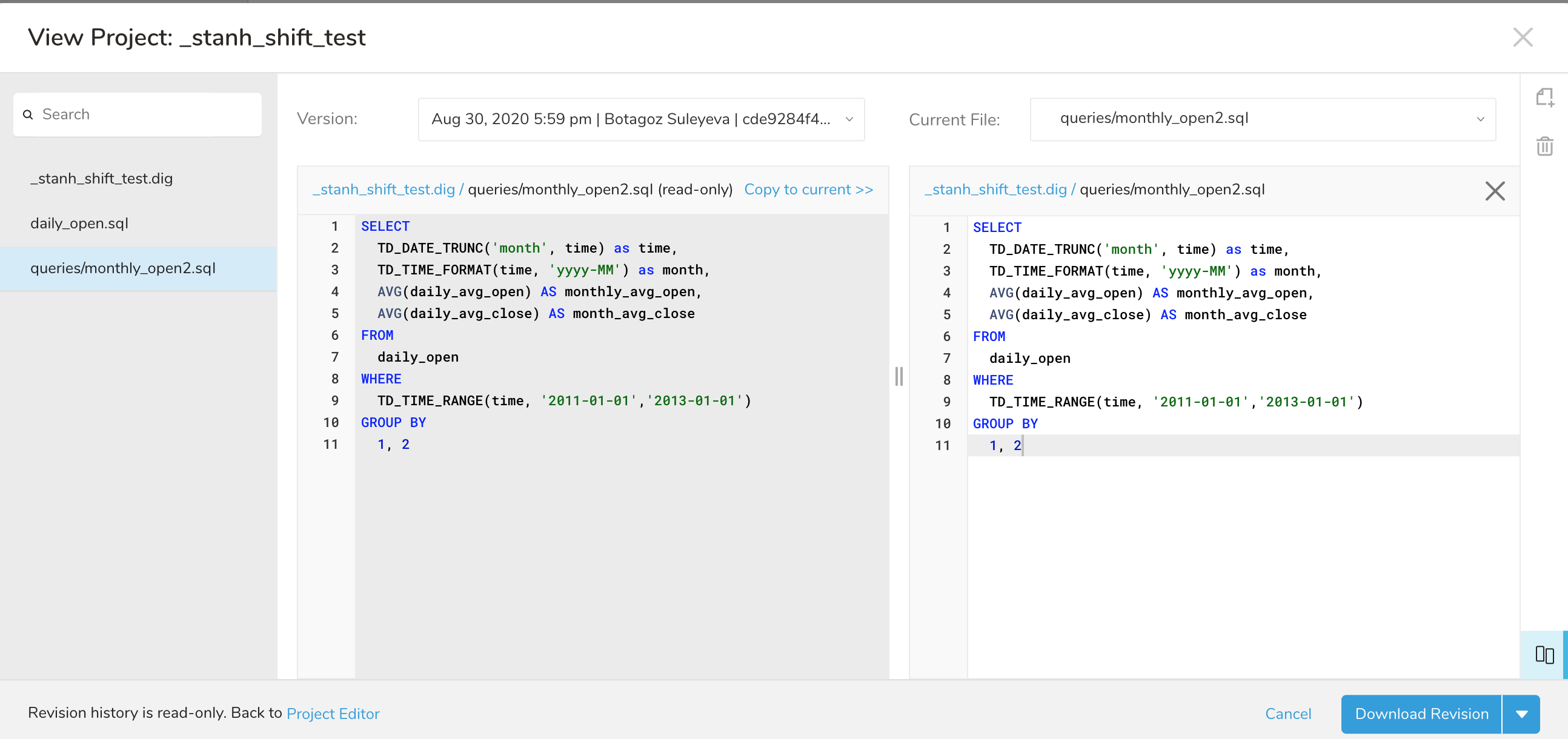Click into the Search files field

(x=146, y=114)
